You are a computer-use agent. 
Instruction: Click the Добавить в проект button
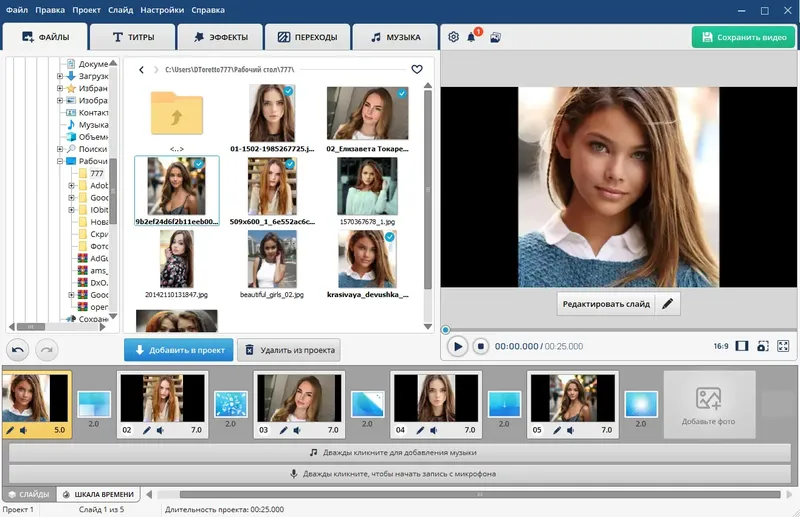tap(179, 349)
